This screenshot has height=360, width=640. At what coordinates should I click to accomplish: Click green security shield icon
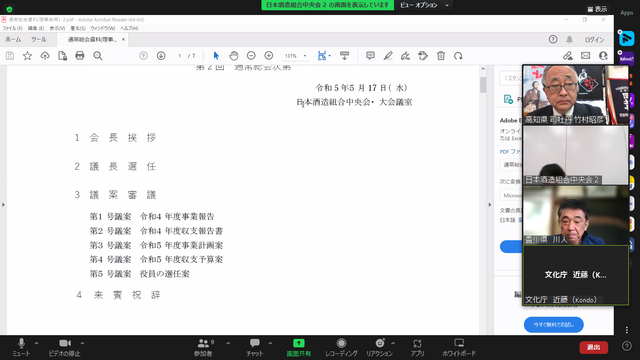tap(9, 9)
